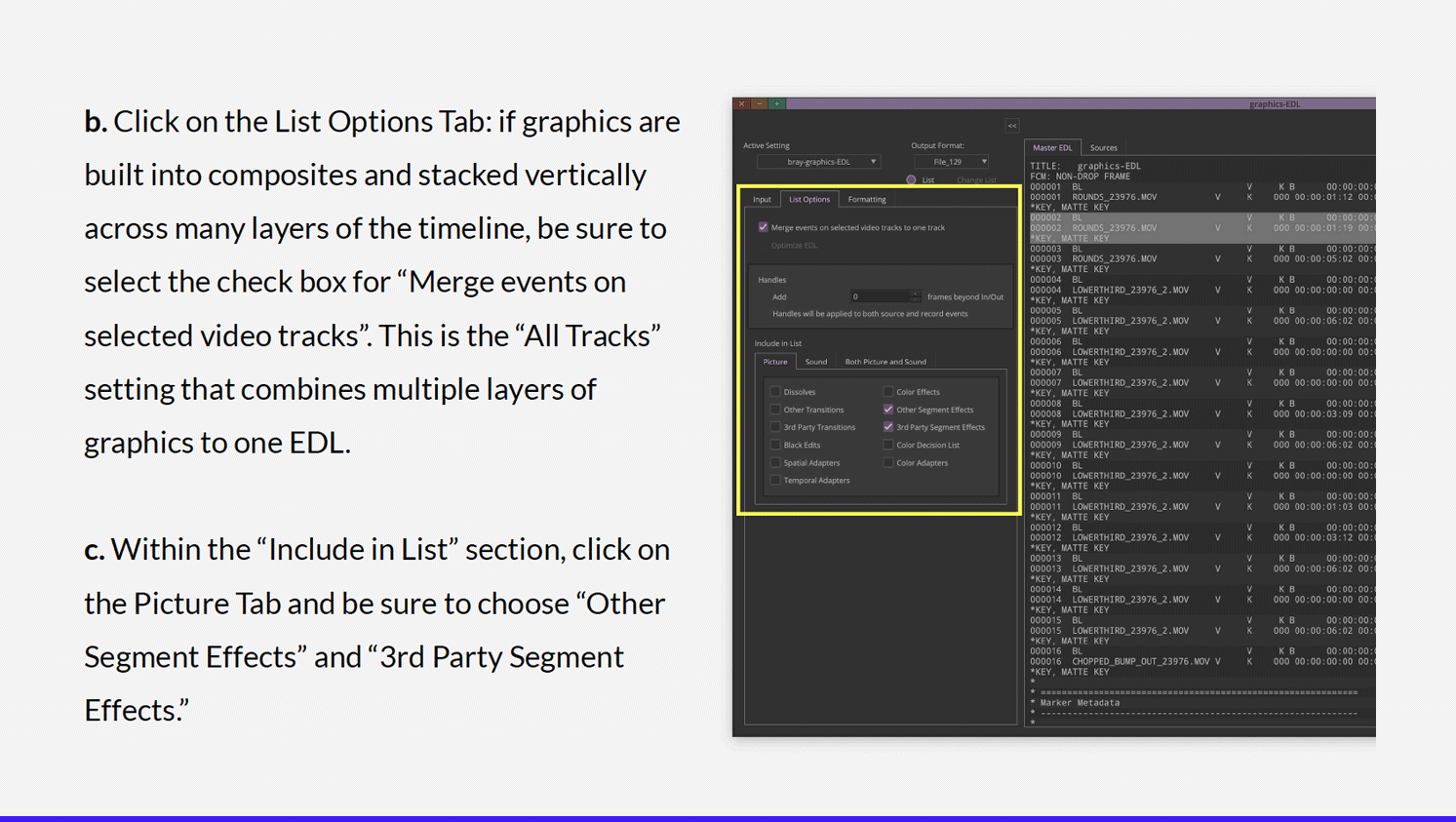Select event 000013 LOWERTHIRD_23976_2.MOV row

(1202, 568)
